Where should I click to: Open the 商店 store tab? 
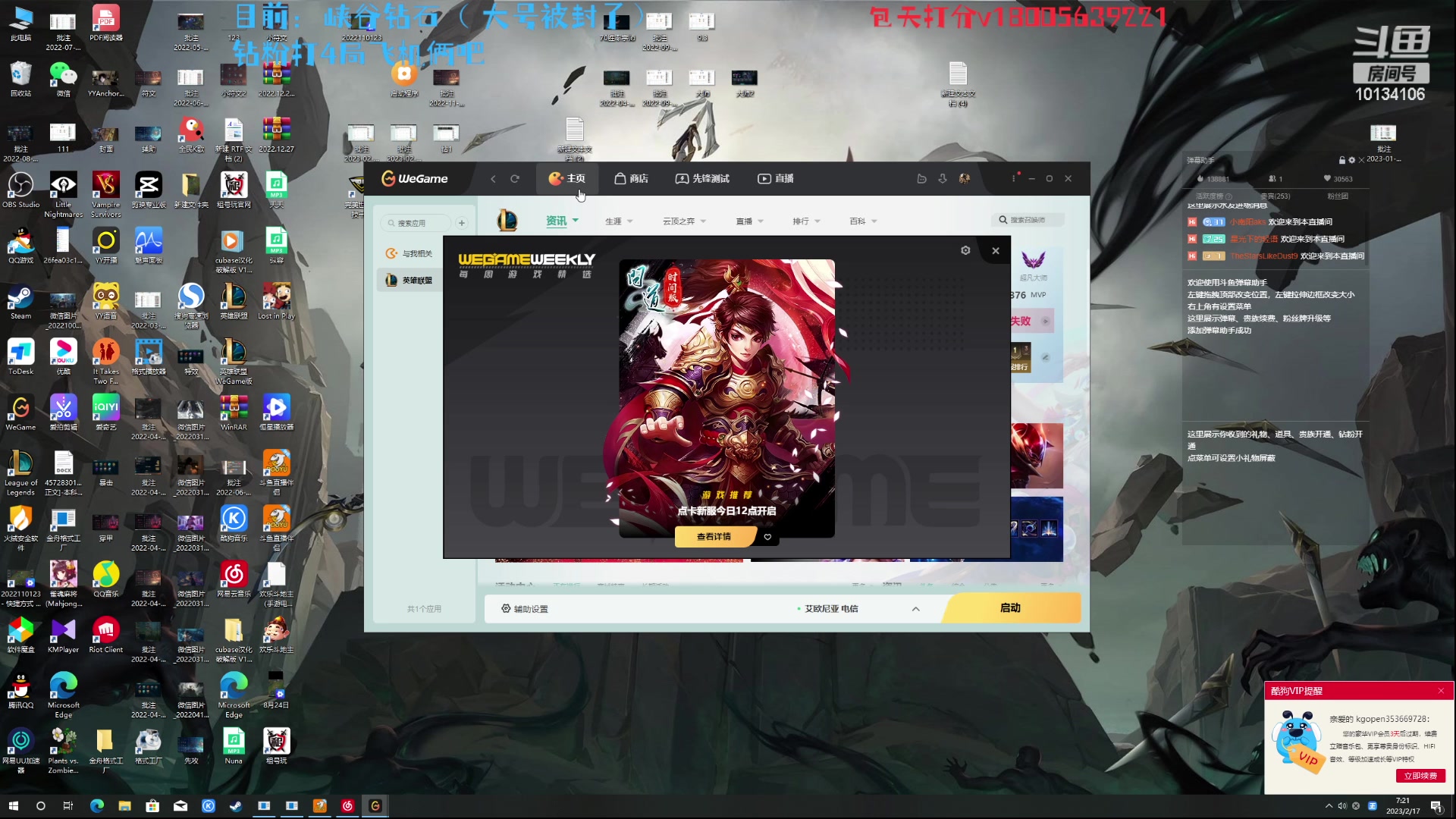tap(631, 179)
